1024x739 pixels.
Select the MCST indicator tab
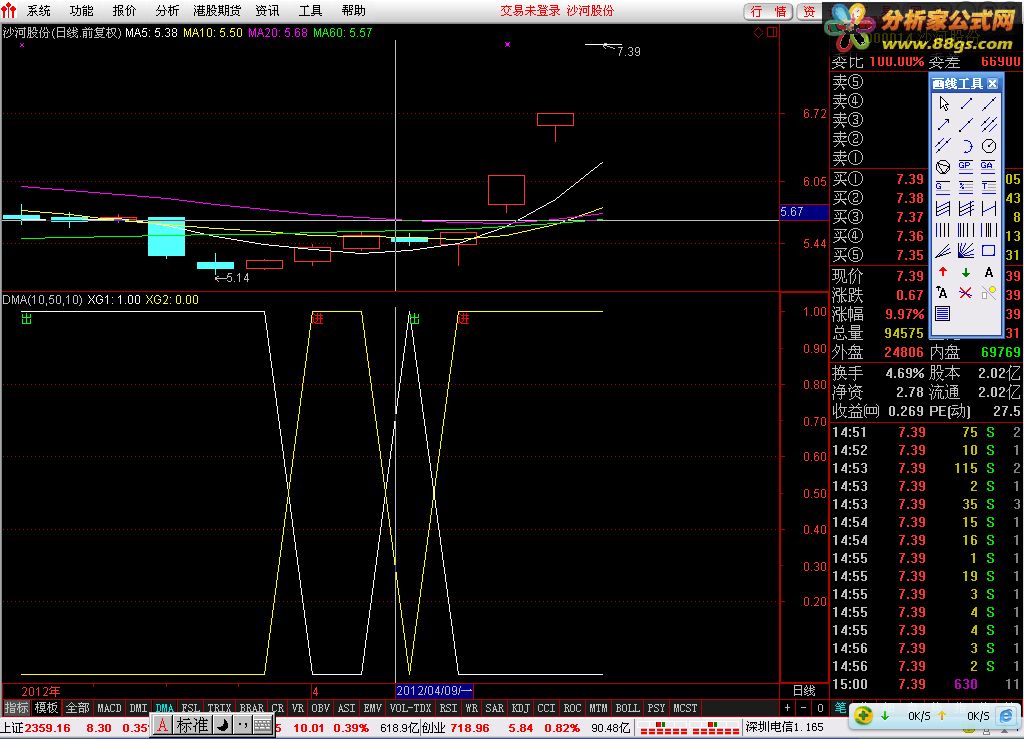685,708
